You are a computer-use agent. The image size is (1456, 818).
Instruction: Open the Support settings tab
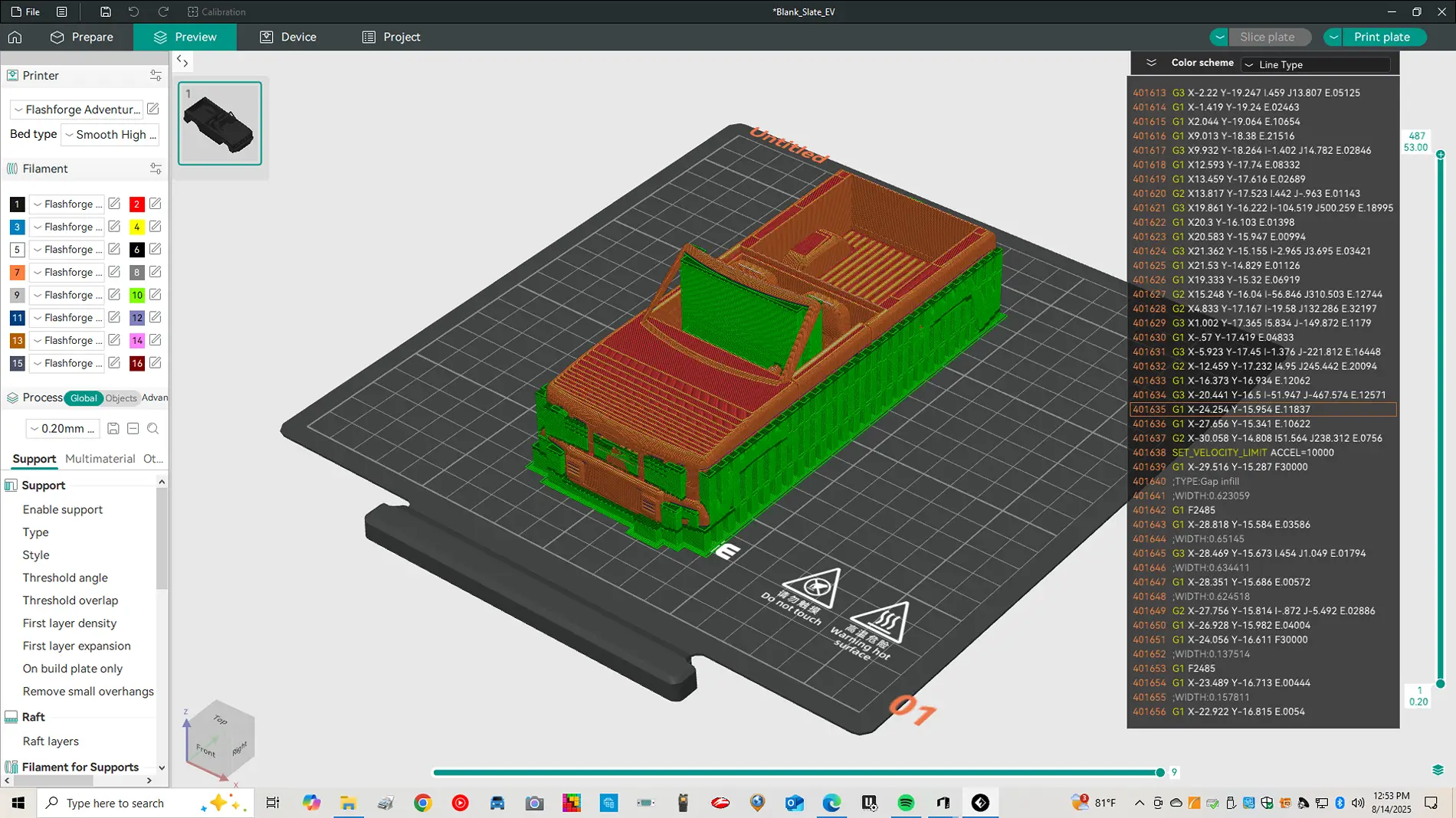coord(34,459)
